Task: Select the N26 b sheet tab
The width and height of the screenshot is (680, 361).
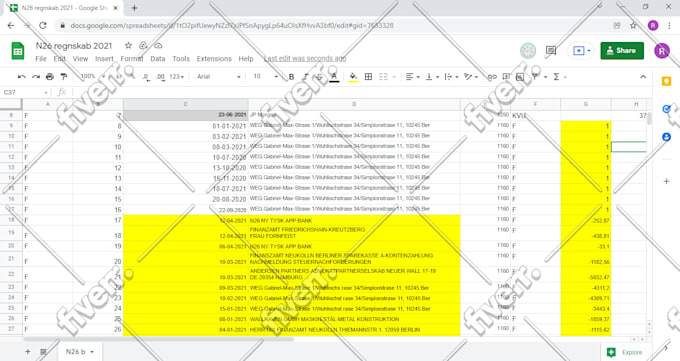Action: pyautogui.click(x=79, y=351)
